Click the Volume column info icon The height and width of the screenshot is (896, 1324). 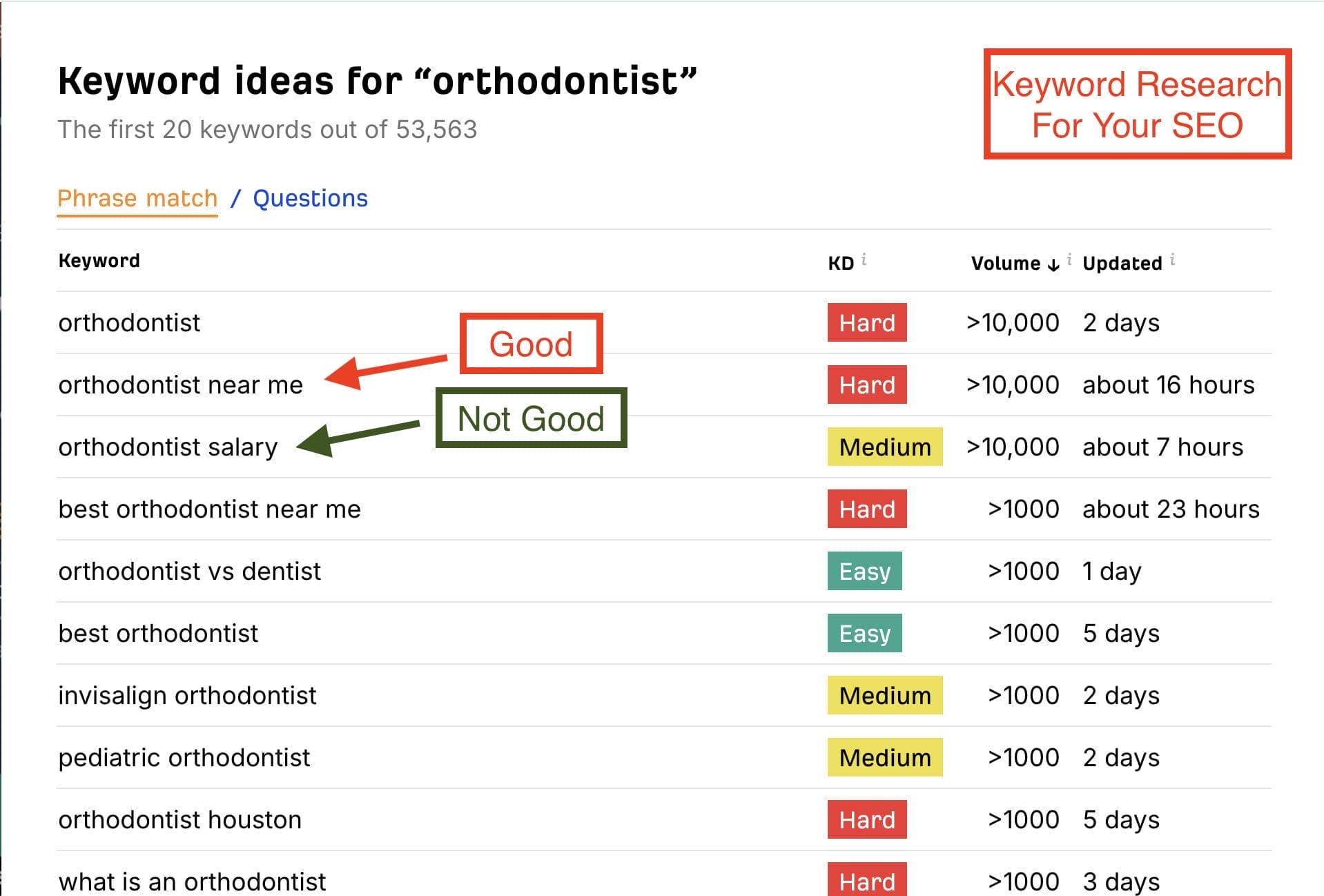point(1069,259)
